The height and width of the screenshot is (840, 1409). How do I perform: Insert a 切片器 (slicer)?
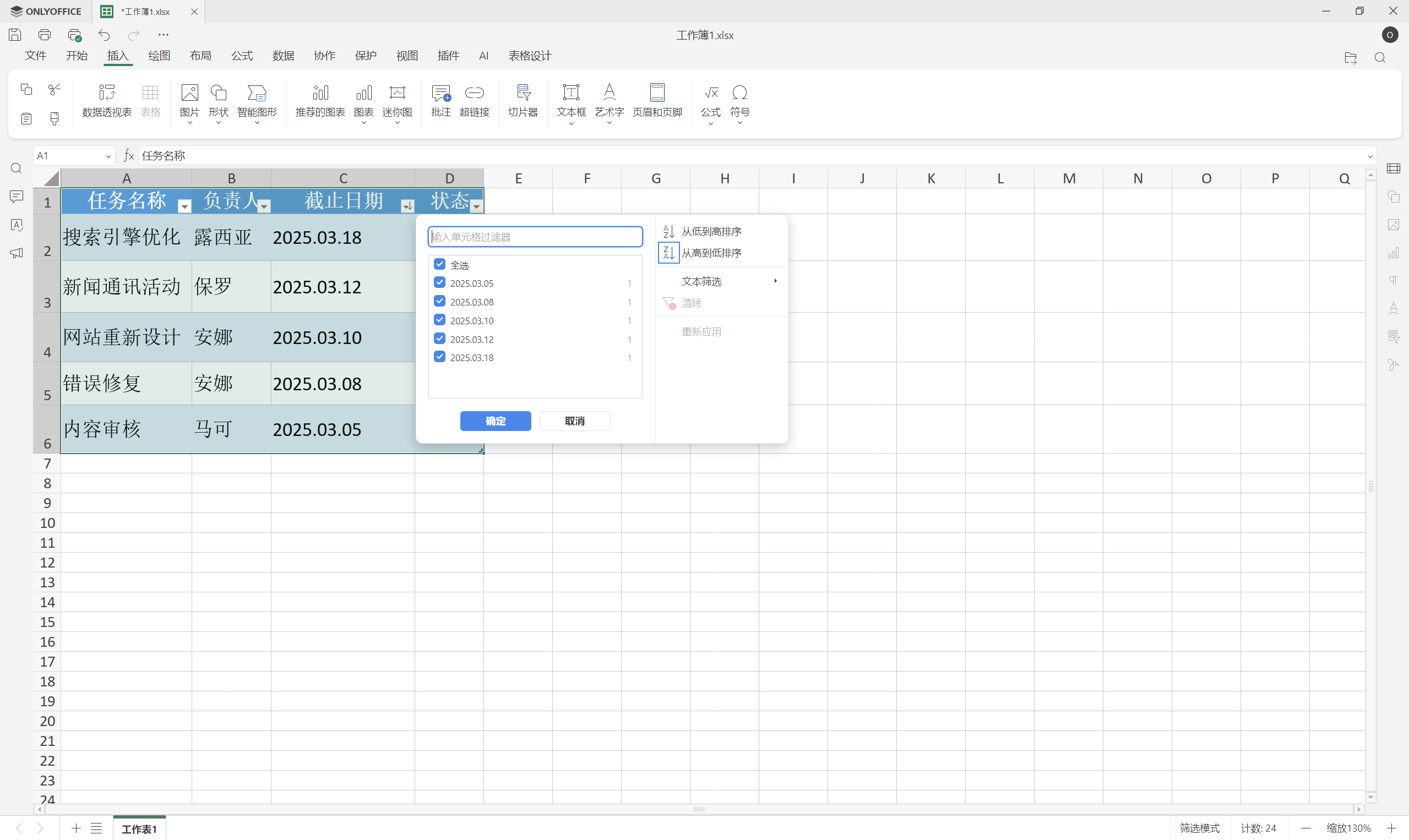click(x=523, y=101)
